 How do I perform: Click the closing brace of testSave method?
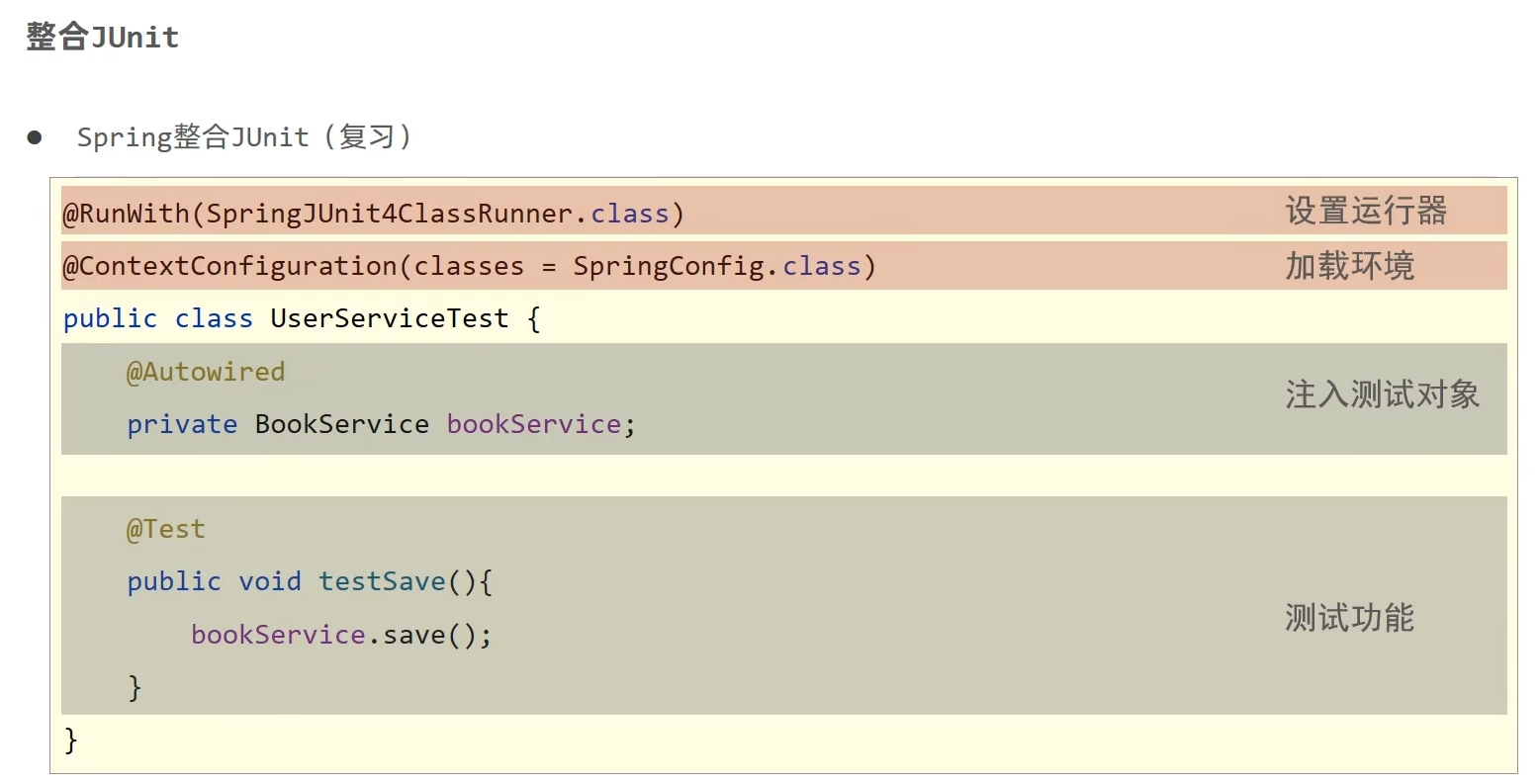135,687
